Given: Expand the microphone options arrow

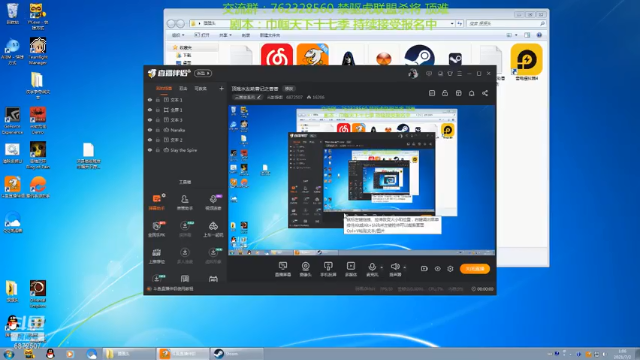Looking at the screenshot, I should click(382, 268).
